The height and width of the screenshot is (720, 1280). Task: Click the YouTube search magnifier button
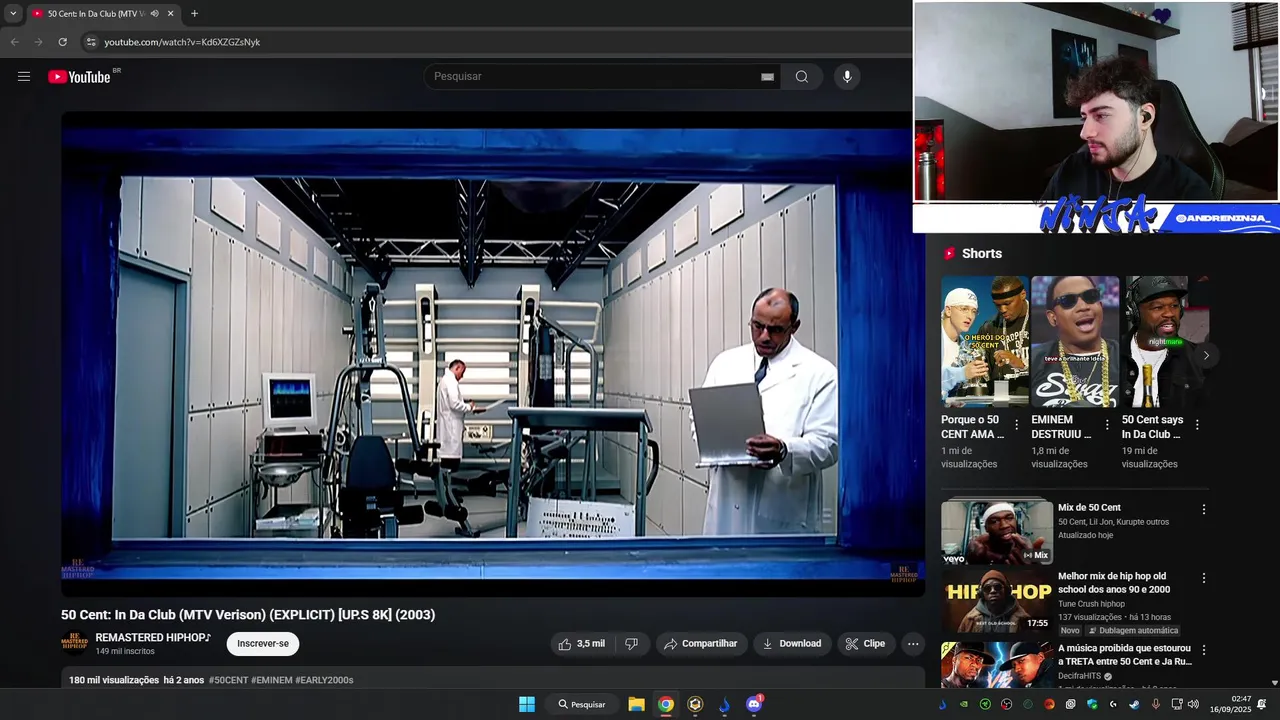[801, 77]
